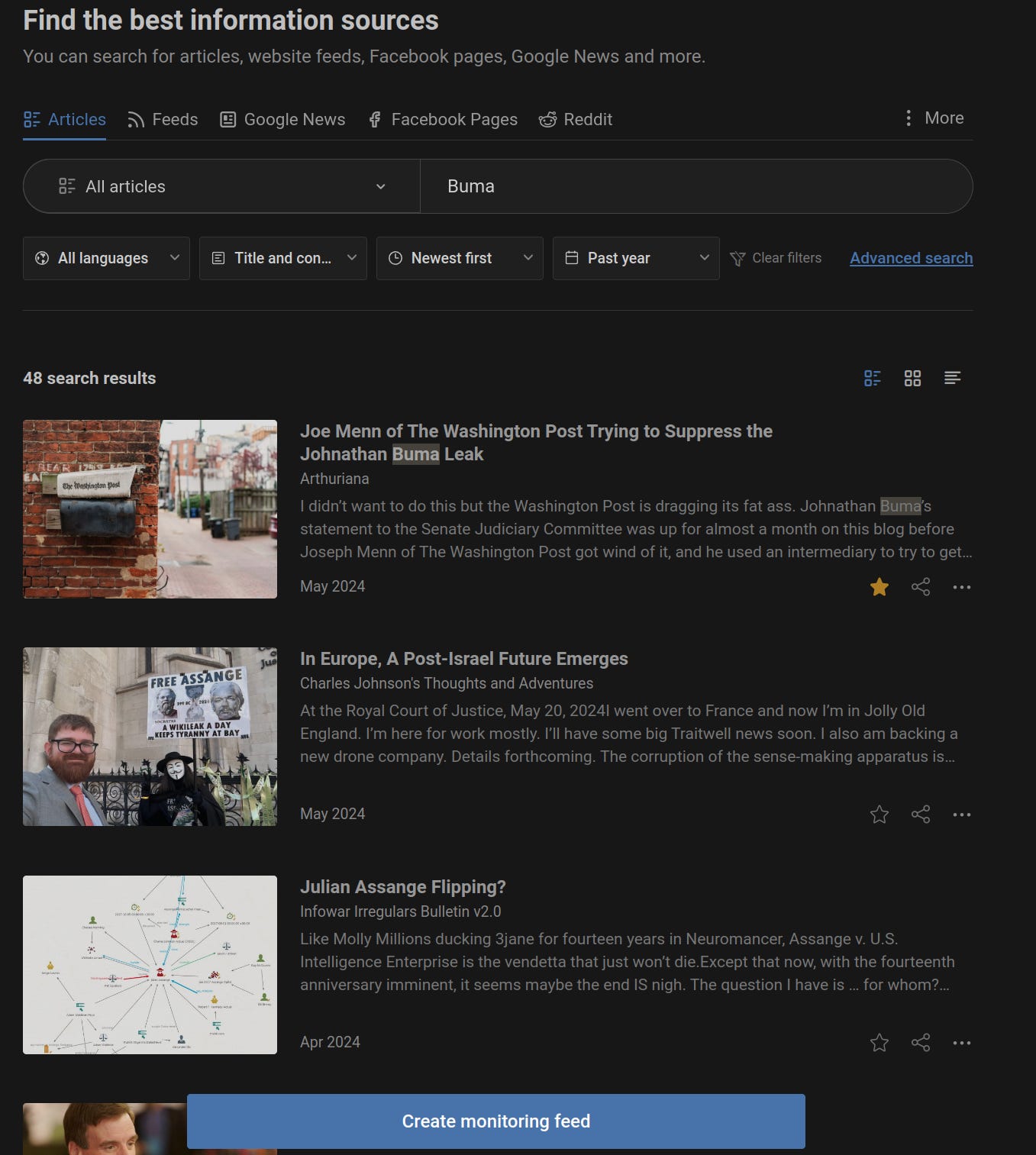Image resolution: width=1036 pixels, height=1155 pixels.
Task: Open Advanced search
Action: click(911, 258)
